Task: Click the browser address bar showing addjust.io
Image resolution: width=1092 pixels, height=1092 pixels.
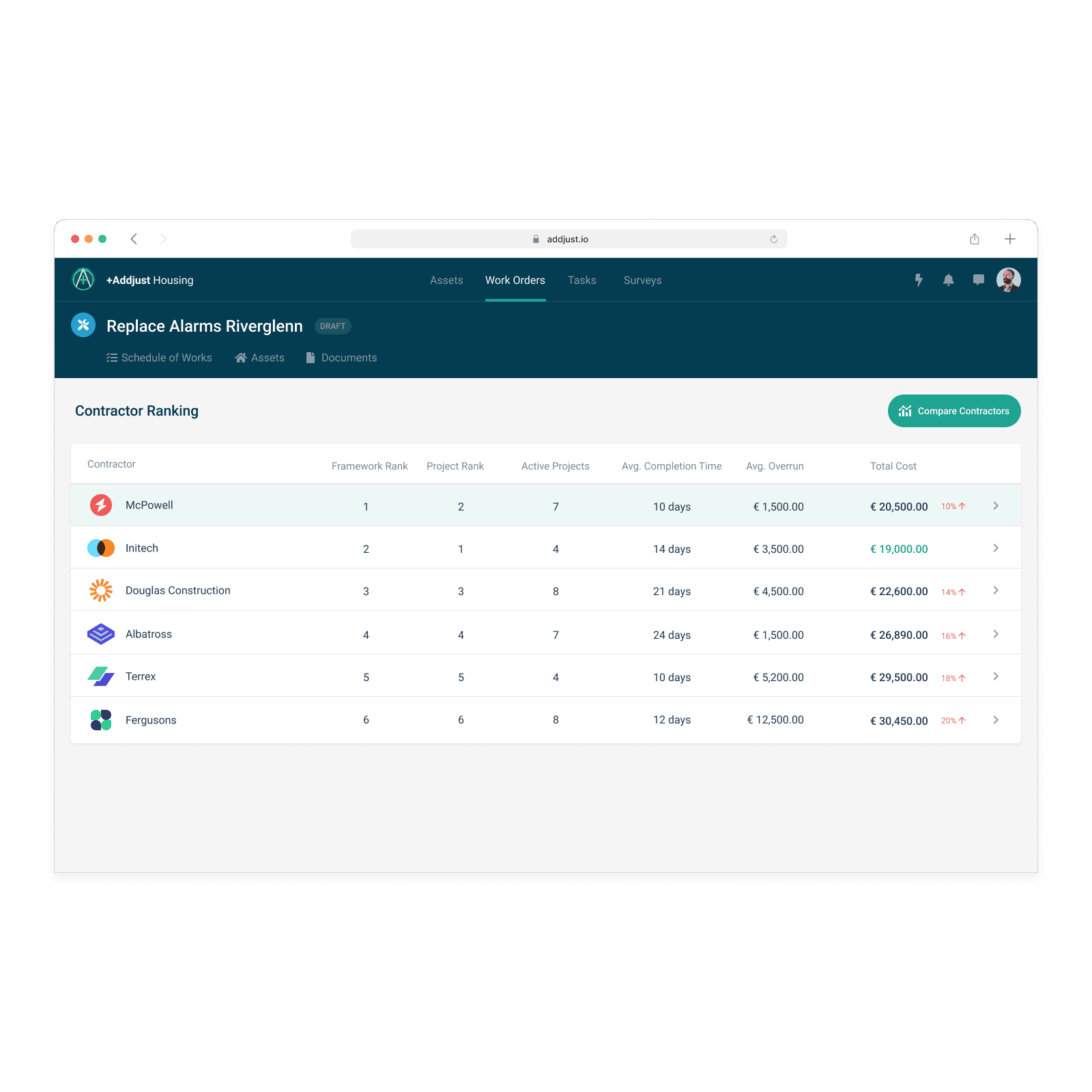Action: (x=569, y=239)
